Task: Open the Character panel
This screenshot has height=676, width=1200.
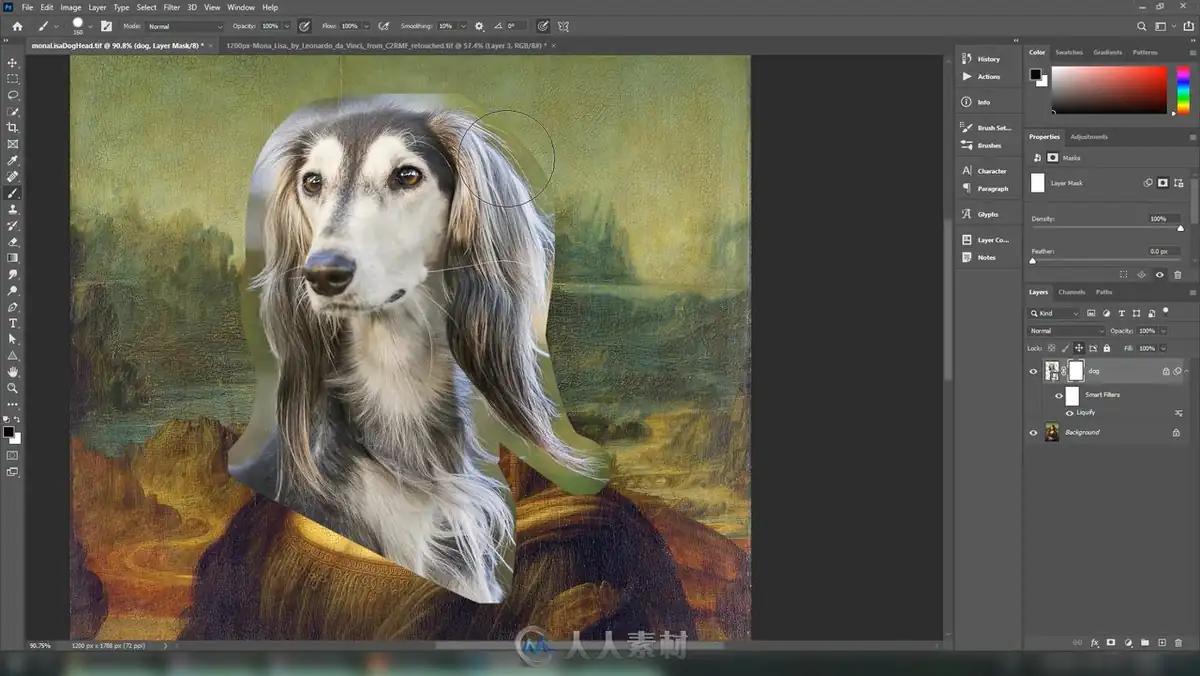Action: click(984, 171)
